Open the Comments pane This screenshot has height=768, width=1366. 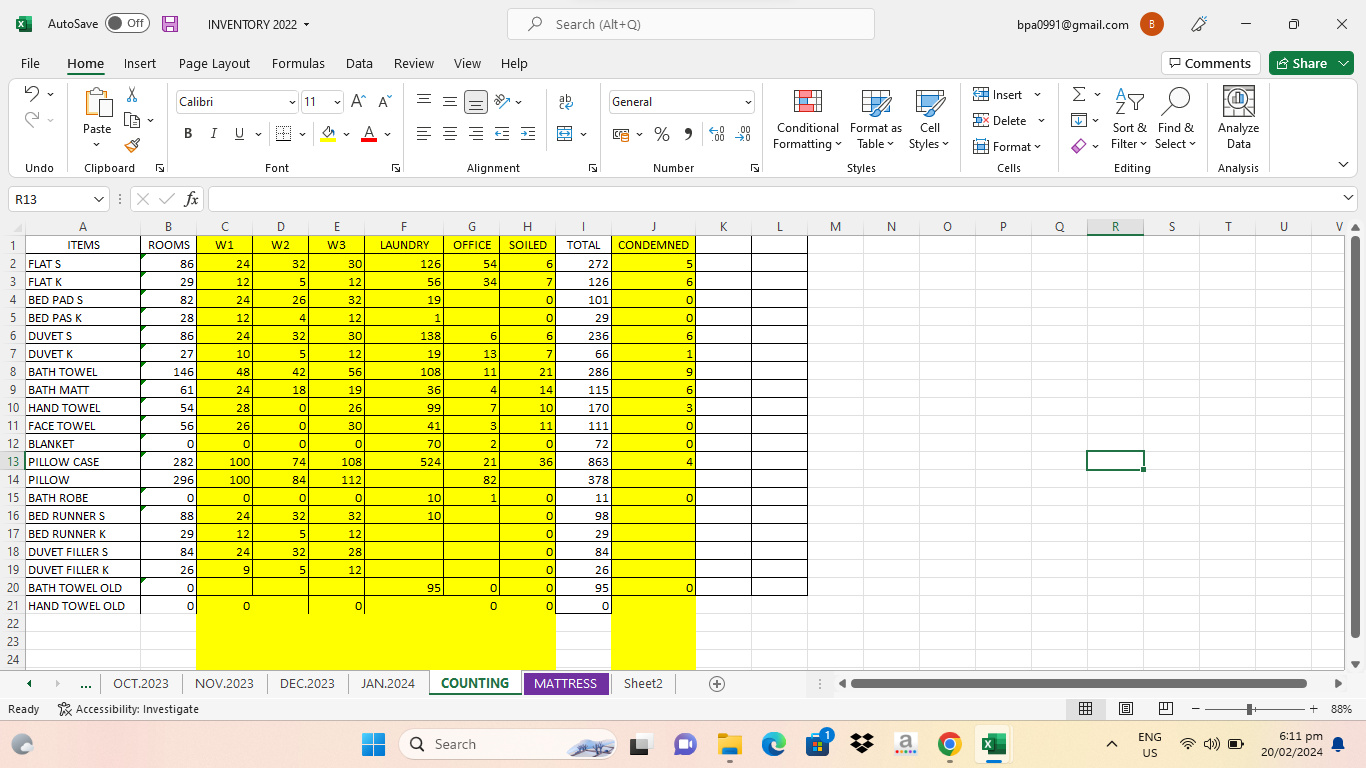coord(1208,63)
